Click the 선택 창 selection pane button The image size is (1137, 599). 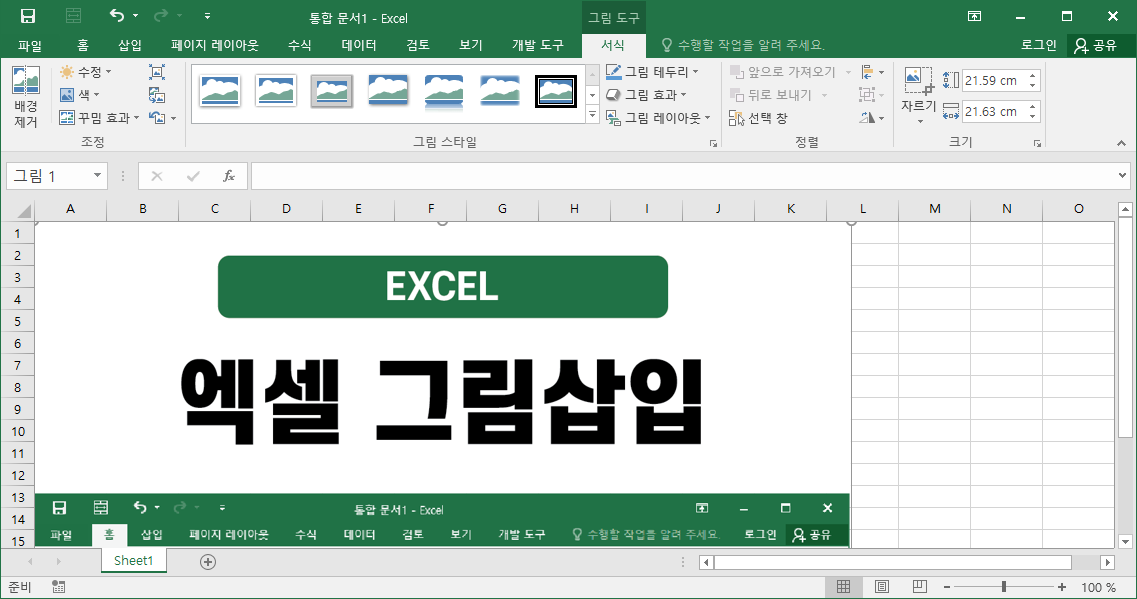click(x=758, y=117)
